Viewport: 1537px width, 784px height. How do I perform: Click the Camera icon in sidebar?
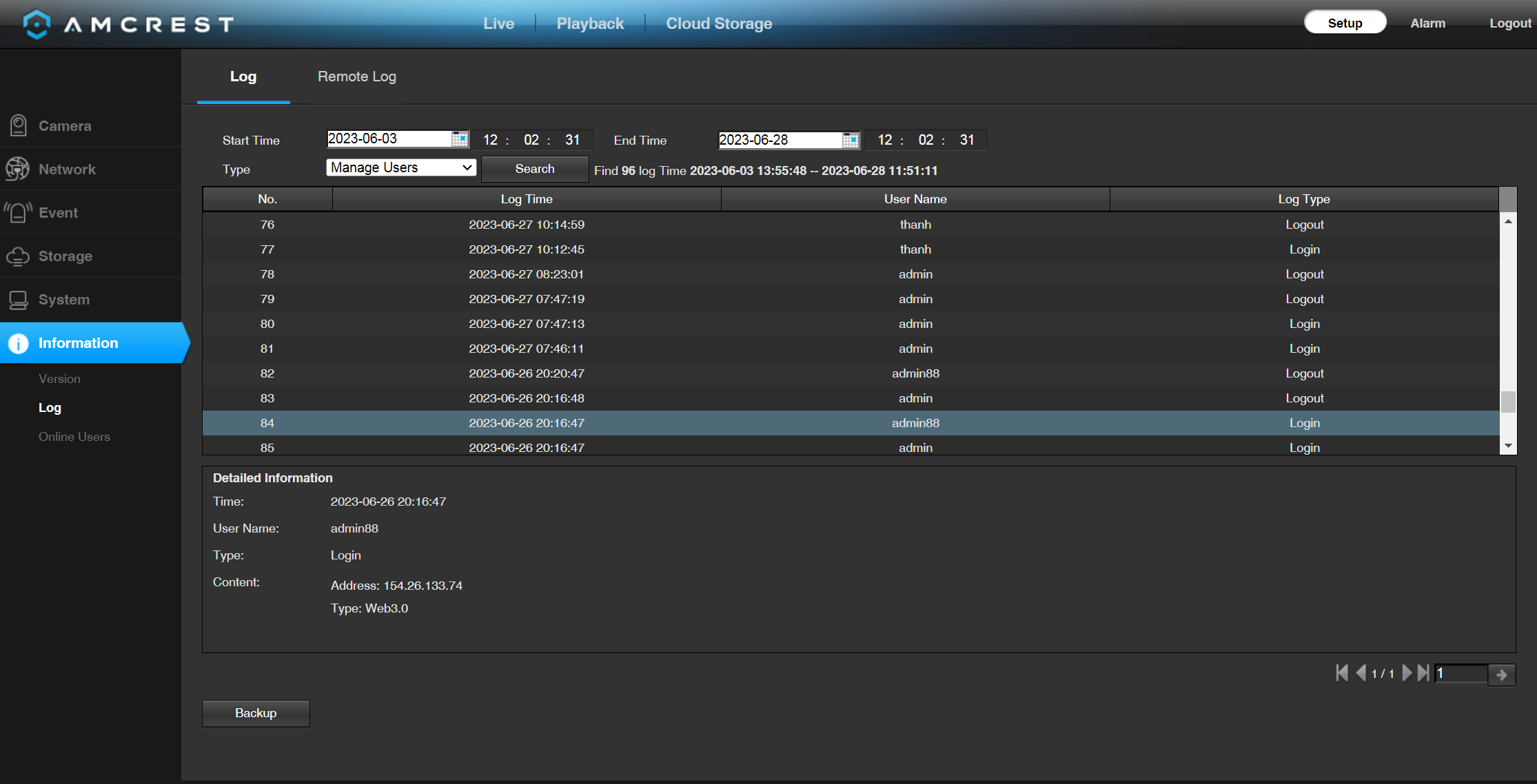[x=19, y=125]
